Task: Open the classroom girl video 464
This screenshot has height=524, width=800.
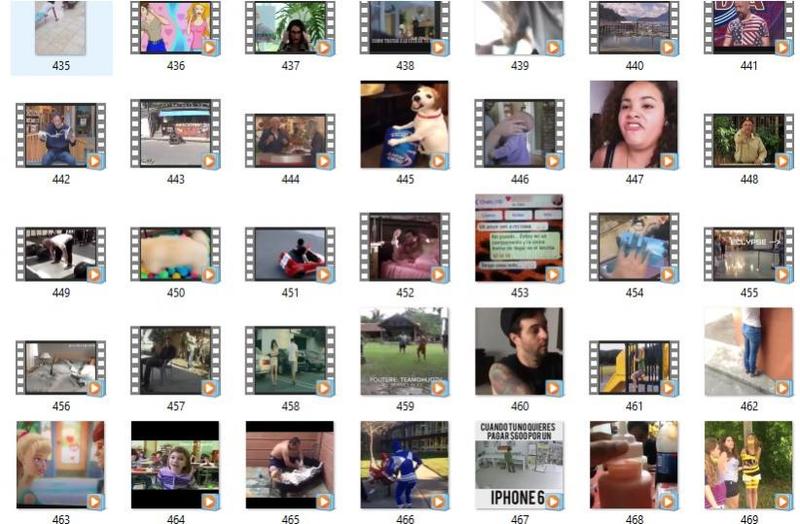Action: point(175,465)
